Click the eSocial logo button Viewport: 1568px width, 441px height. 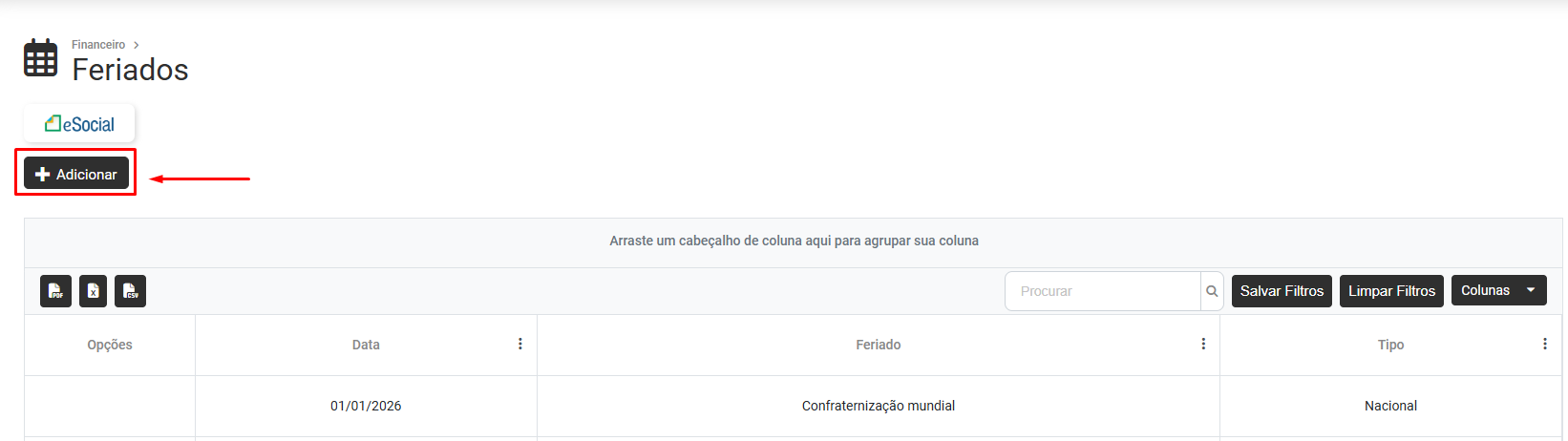click(79, 124)
